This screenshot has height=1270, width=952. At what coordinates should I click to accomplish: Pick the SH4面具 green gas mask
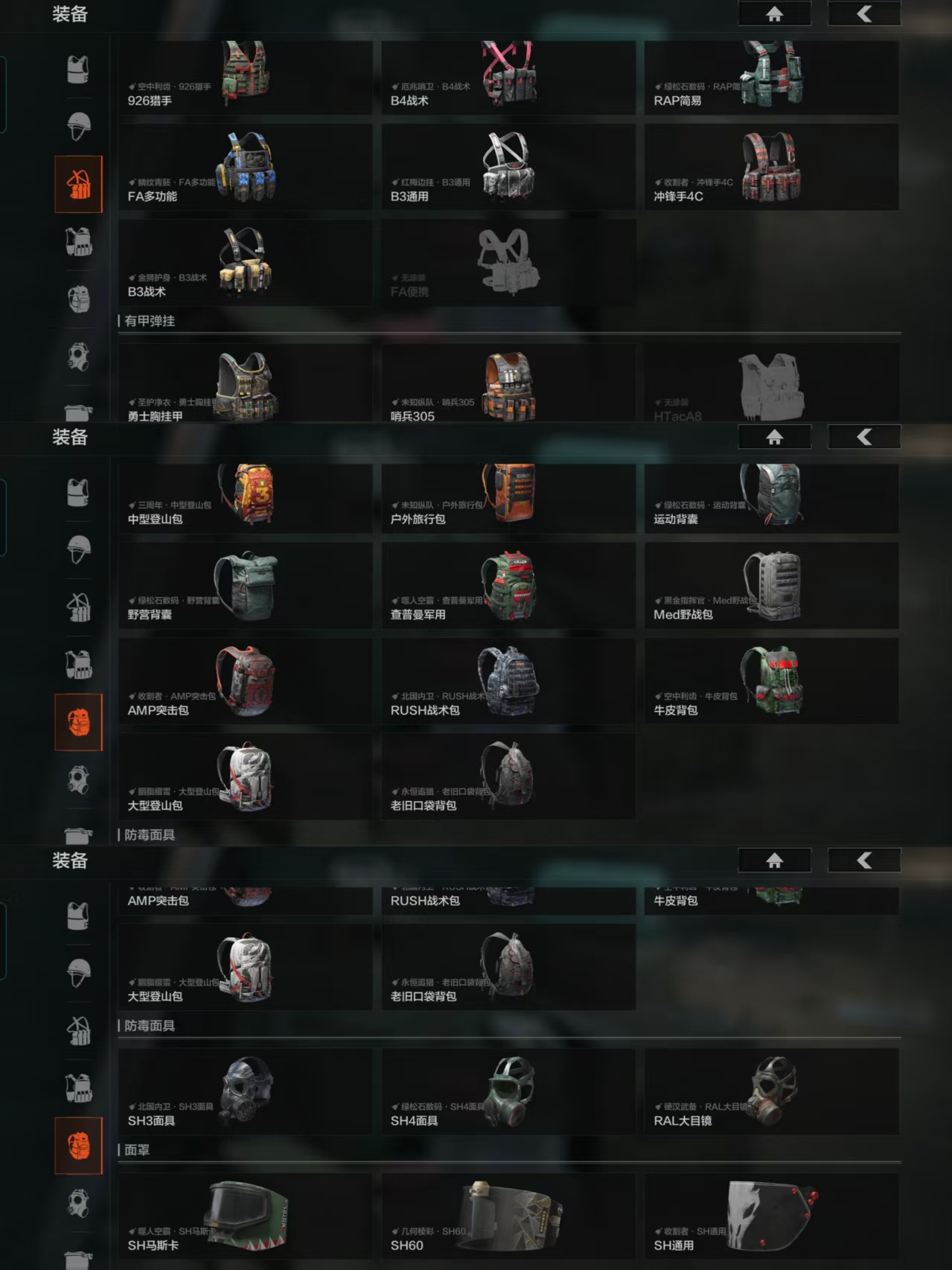point(508,1091)
